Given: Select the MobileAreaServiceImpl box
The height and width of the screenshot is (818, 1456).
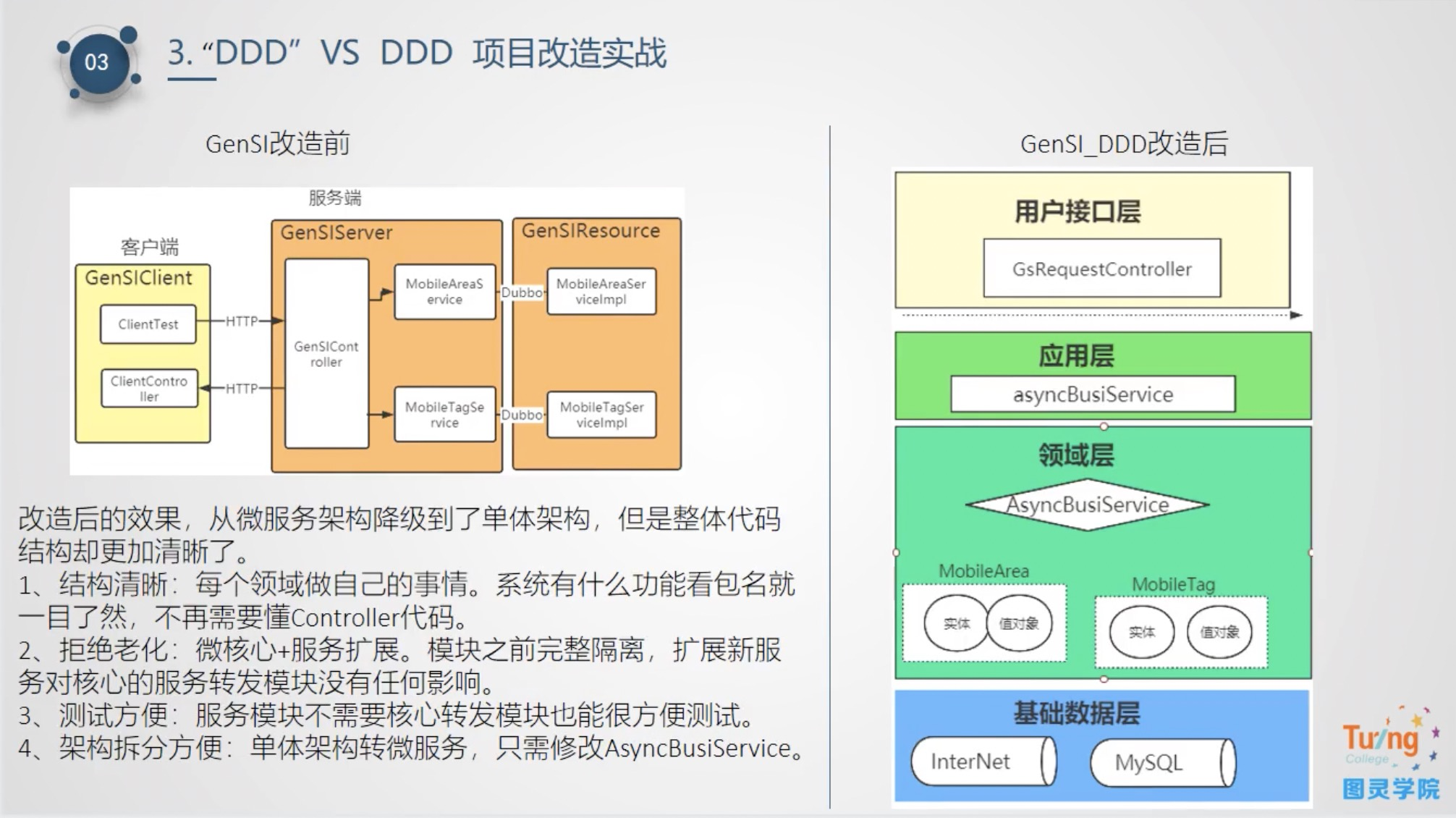Looking at the screenshot, I should pyautogui.click(x=601, y=292).
